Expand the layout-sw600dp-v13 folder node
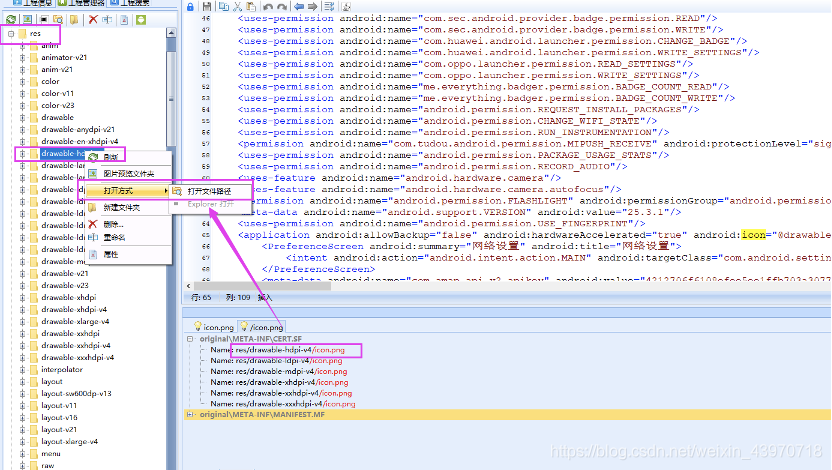Screen dimensions: 832x470 pyautogui.click(x=22, y=394)
